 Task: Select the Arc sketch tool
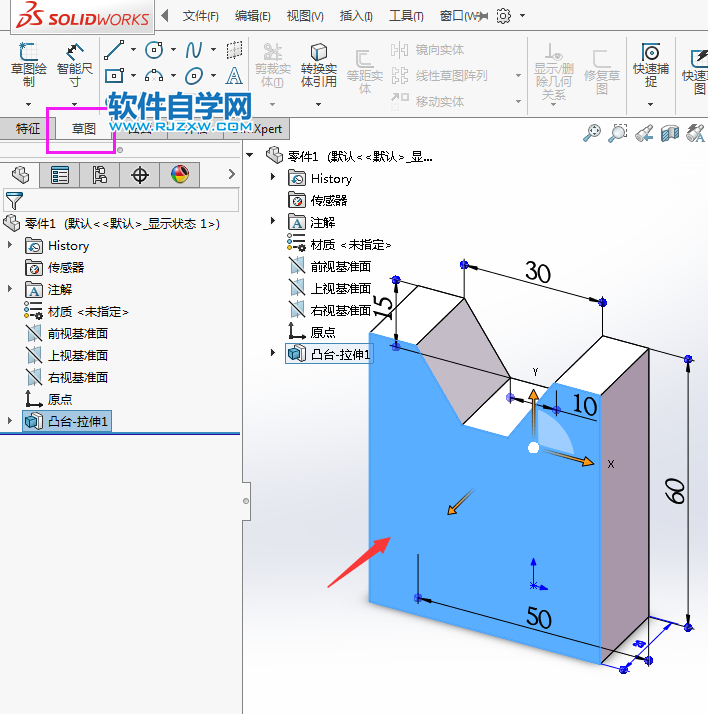point(154,76)
